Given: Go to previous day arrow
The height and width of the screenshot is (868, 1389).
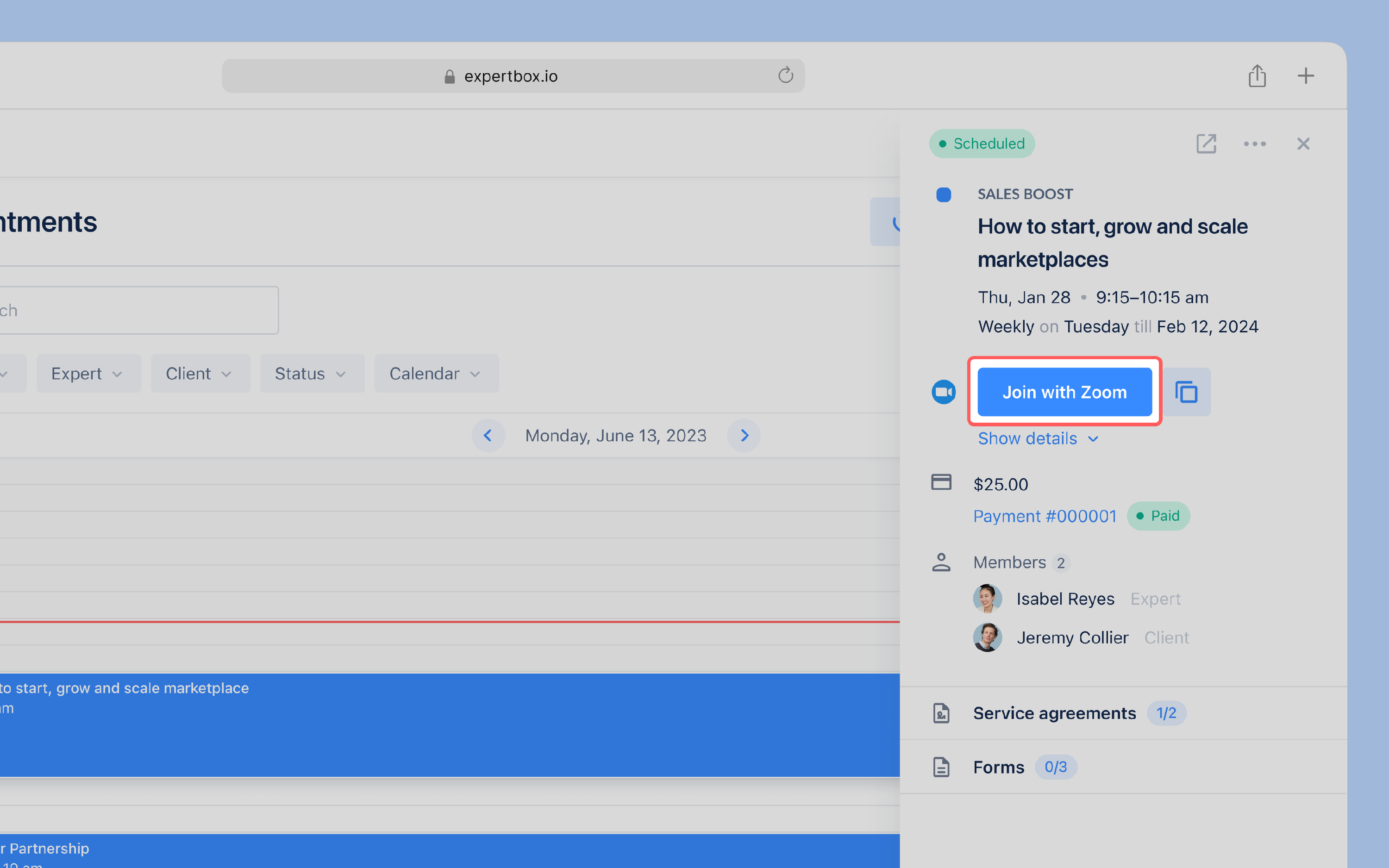Looking at the screenshot, I should (x=488, y=436).
